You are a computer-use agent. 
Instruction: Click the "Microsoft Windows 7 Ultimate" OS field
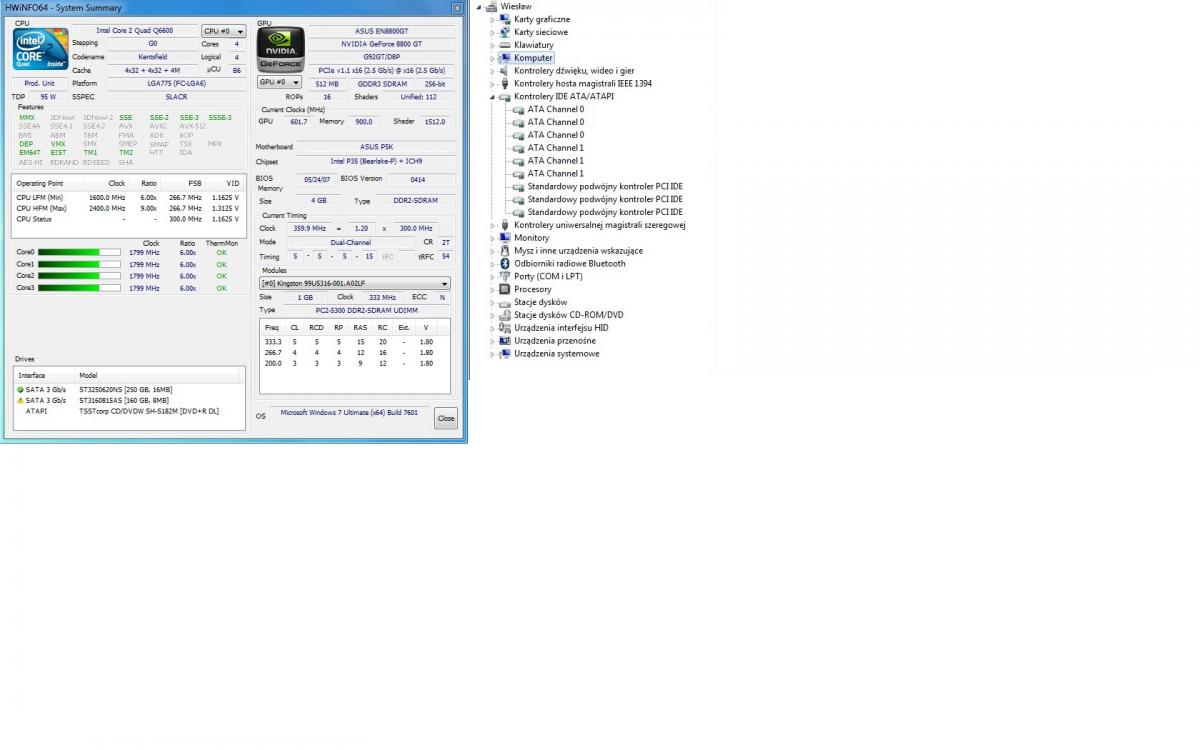(350, 414)
